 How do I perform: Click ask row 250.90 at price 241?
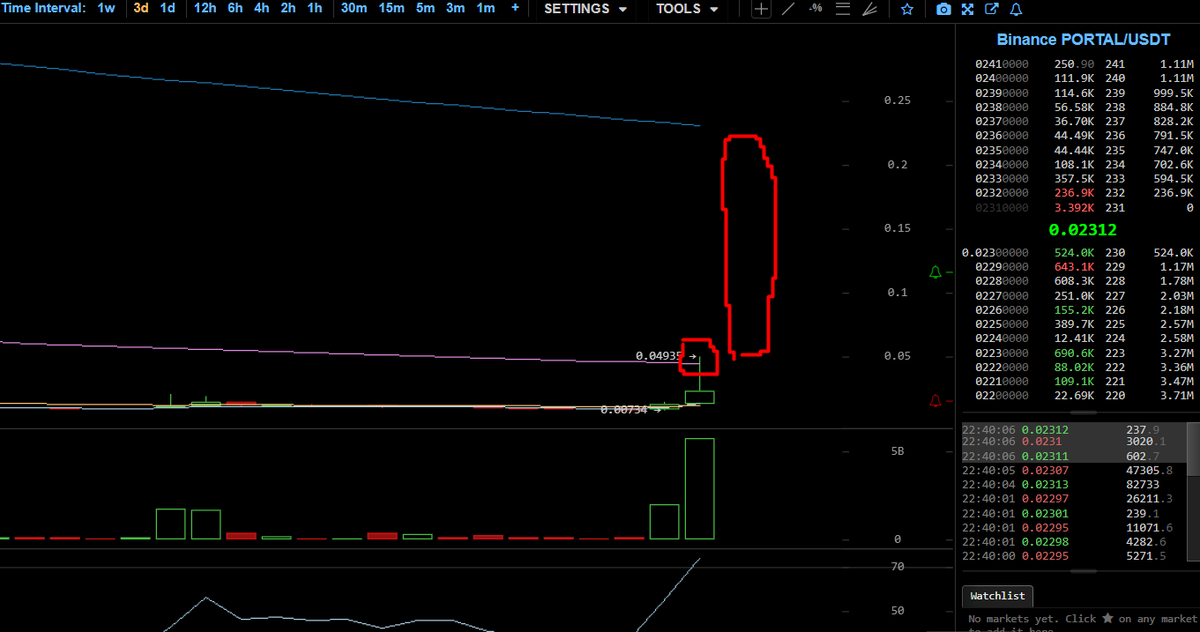1078,64
